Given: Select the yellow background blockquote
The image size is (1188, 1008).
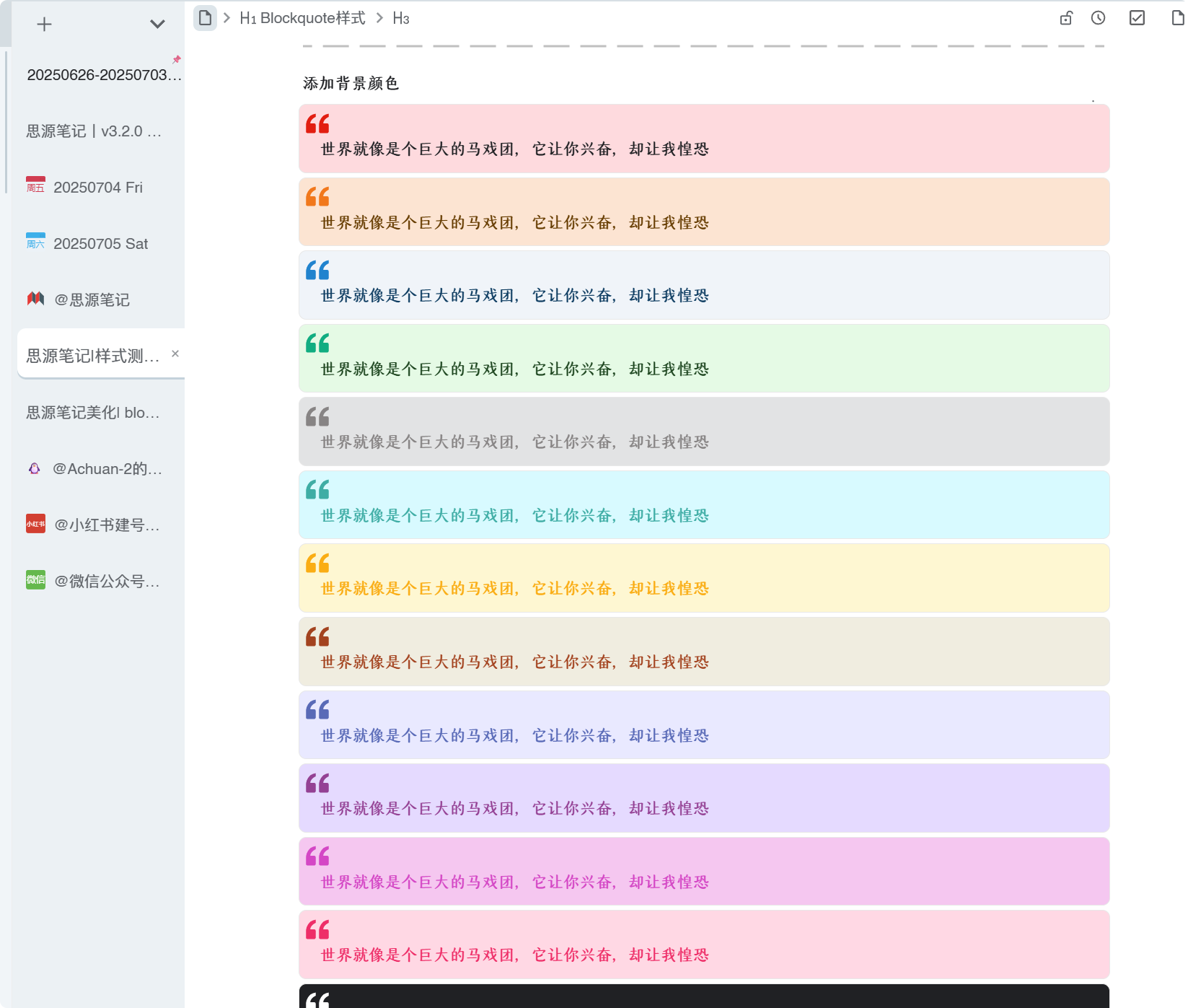Looking at the screenshot, I should pos(703,578).
